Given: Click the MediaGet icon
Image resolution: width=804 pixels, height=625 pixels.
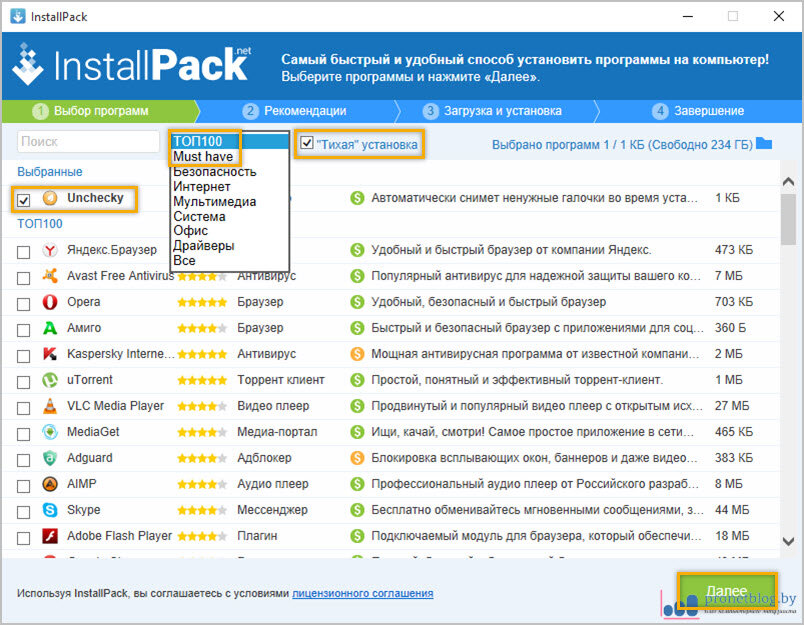Looking at the screenshot, I should tap(50, 432).
